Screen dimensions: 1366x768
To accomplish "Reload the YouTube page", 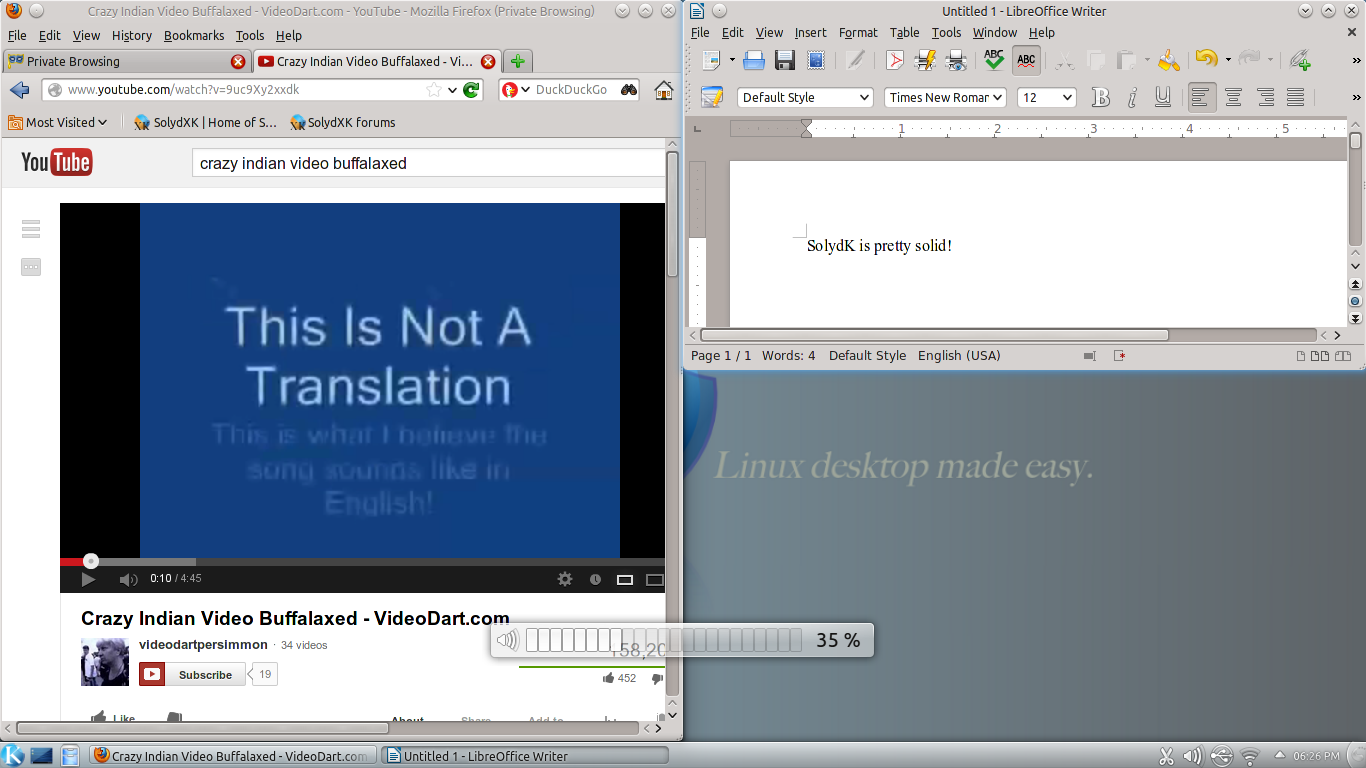I will (471, 90).
